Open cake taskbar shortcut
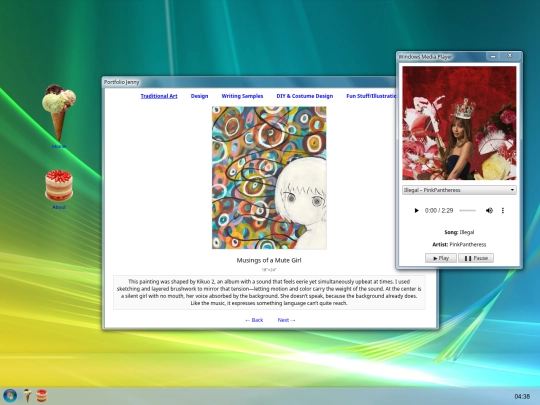540x405 pixels. [x=42, y=396]
